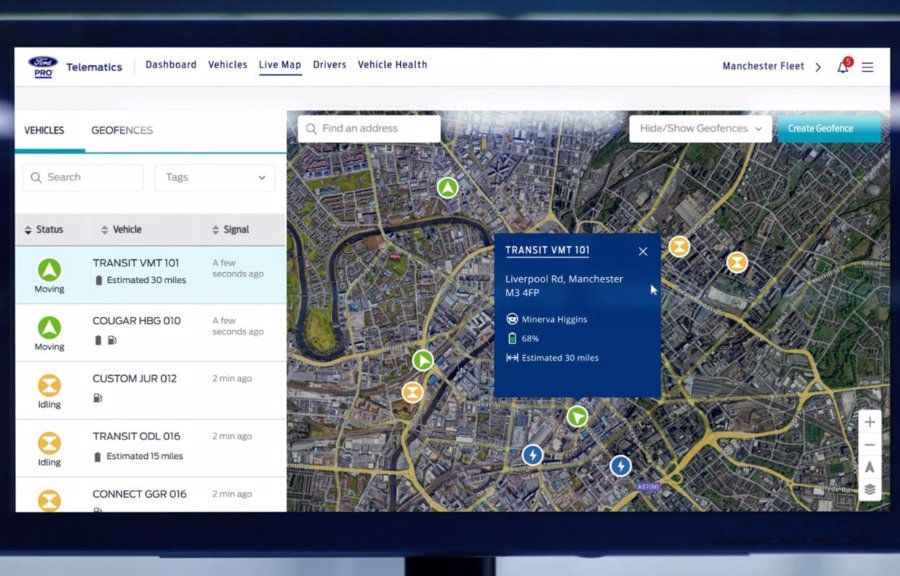Screen dimensions: 900x576
Task: Click the Ford Pro logo
Action: pyautogui.click(x=42, y=67)
